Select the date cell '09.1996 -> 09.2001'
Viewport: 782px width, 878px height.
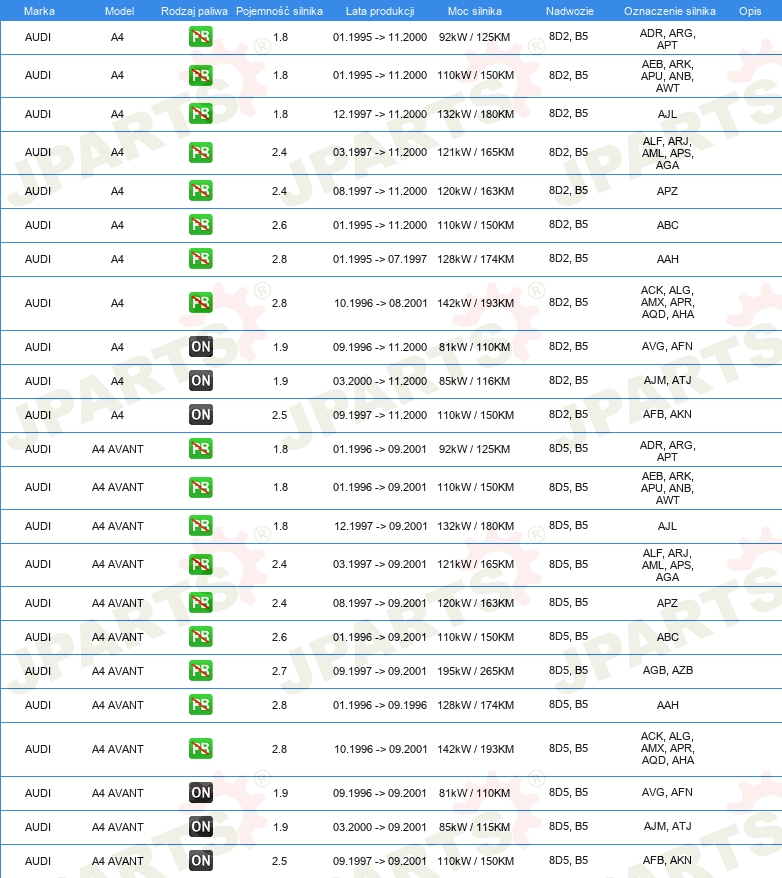[x=380, y=793]
